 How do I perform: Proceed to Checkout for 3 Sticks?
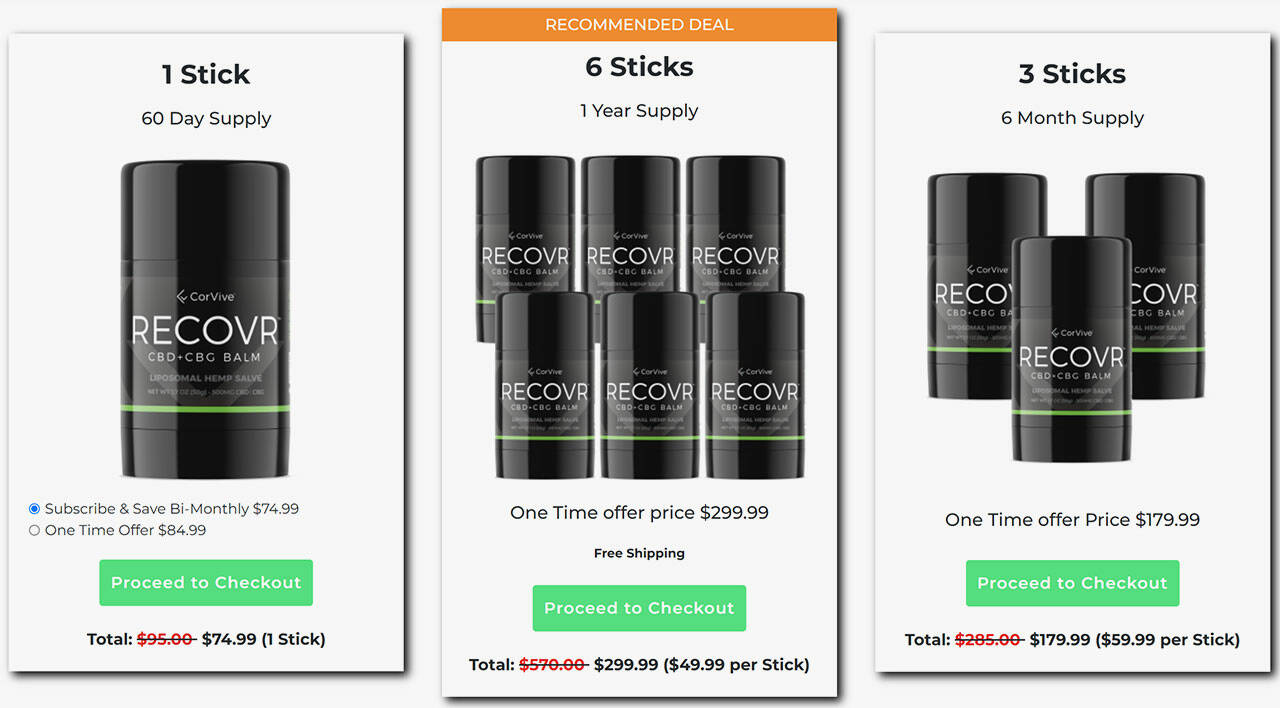[1072, 583]
